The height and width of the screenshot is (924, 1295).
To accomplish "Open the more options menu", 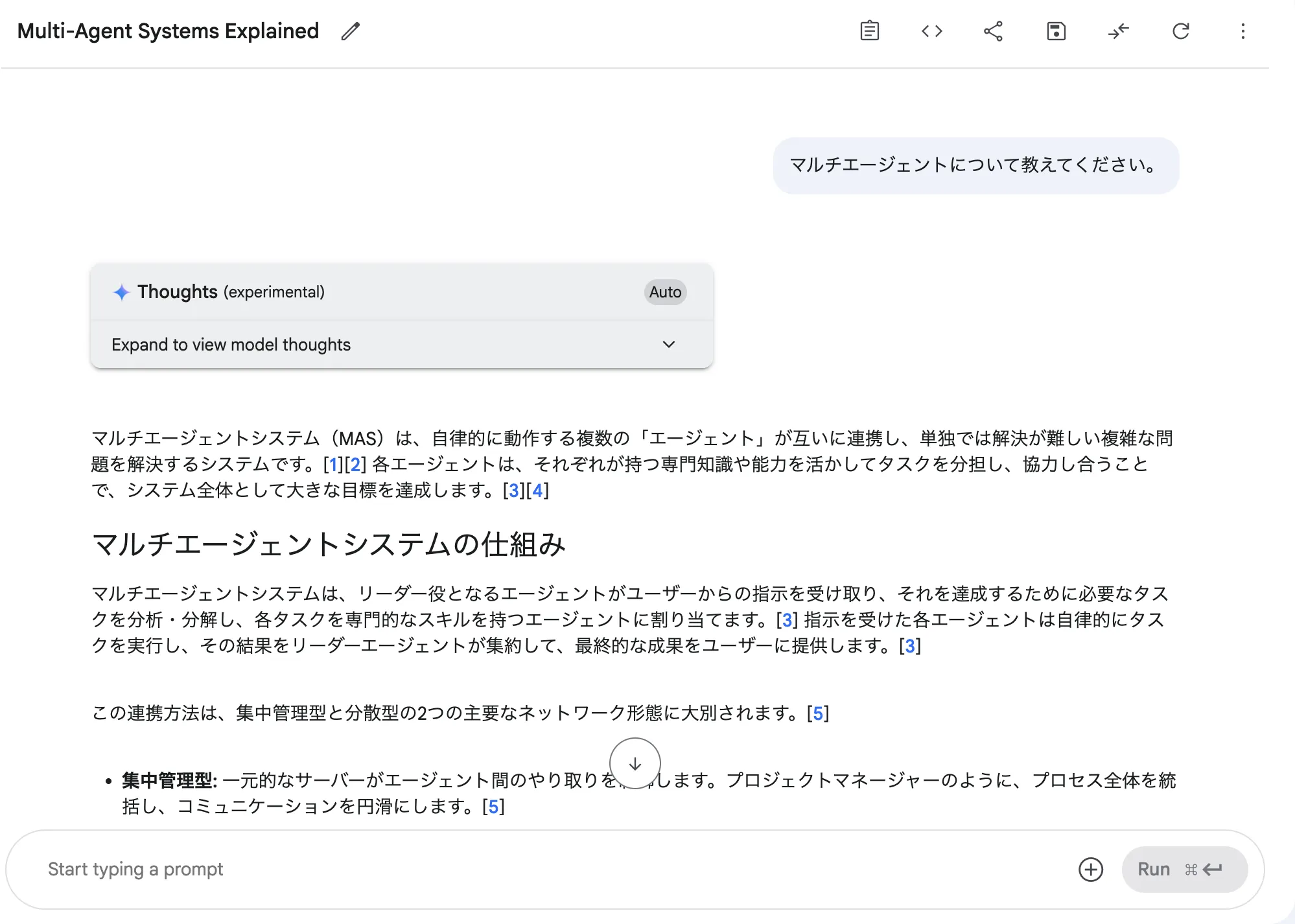I will (1242, 31).
